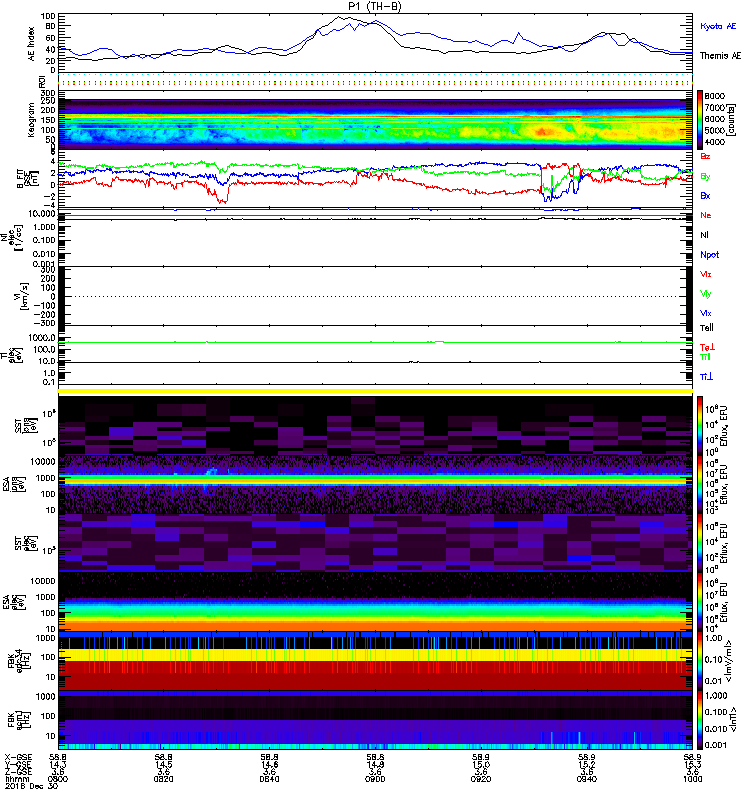Click the hhmm row label
This screenshot has height=800, width=750.
click(x=15, y=779)
